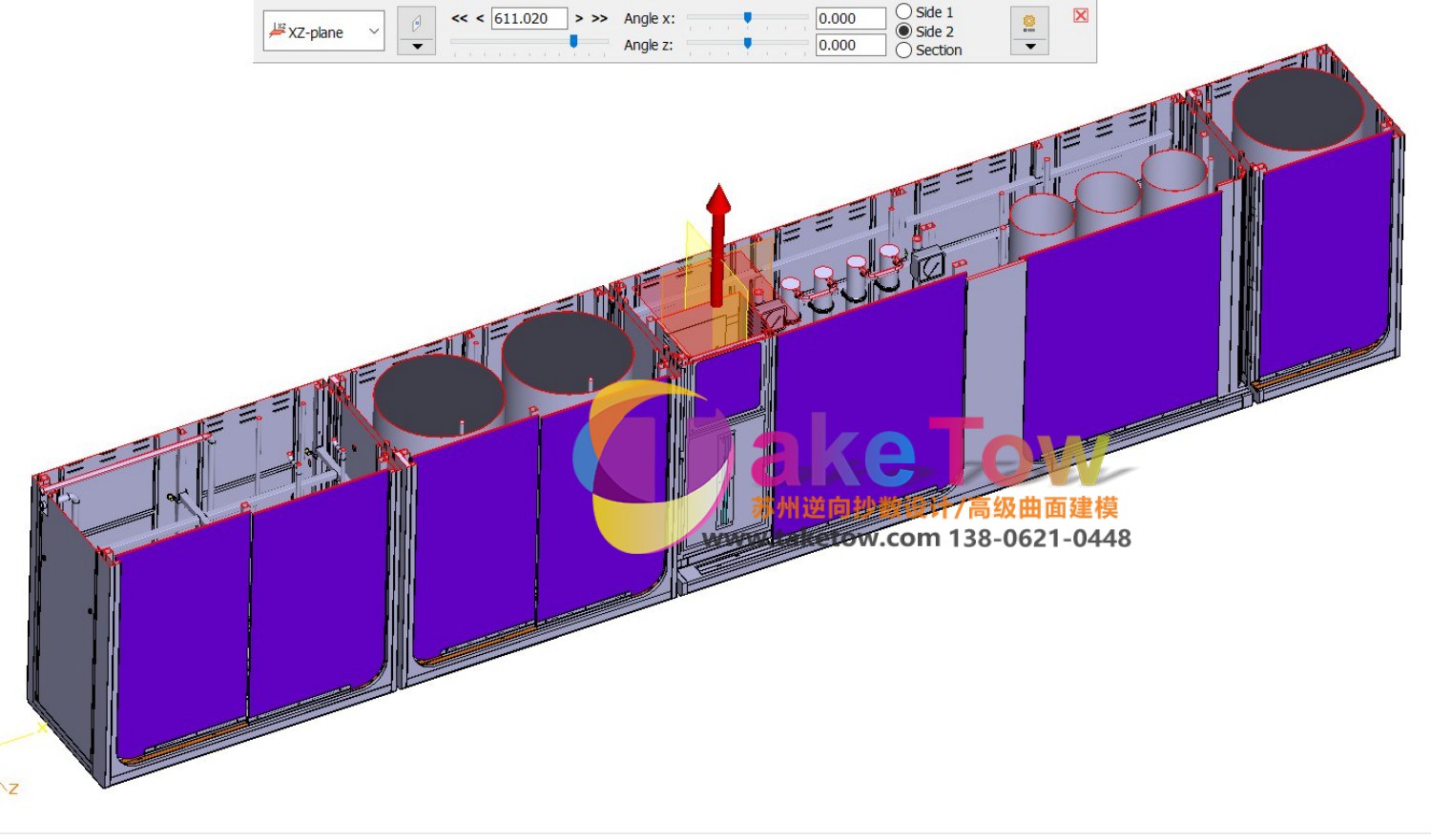Click the Angle x slider handle

[748, 17]
